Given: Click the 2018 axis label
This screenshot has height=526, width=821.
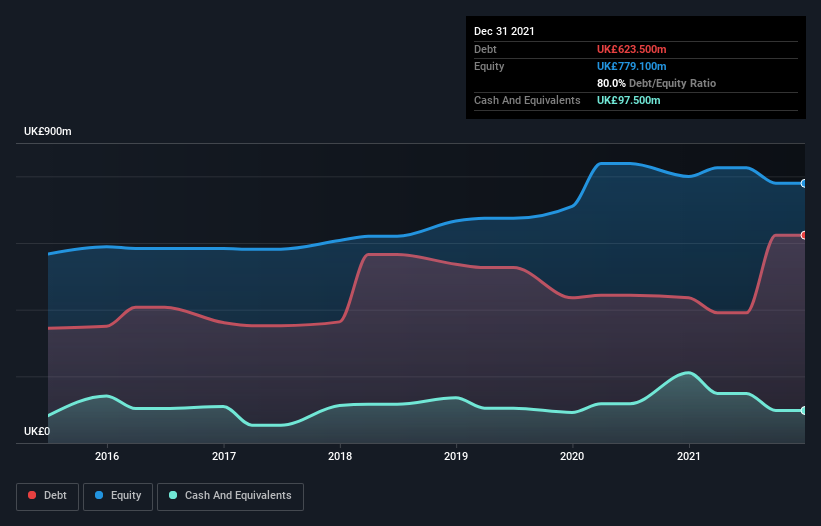Looking at the screenshot, I should 340,456.
